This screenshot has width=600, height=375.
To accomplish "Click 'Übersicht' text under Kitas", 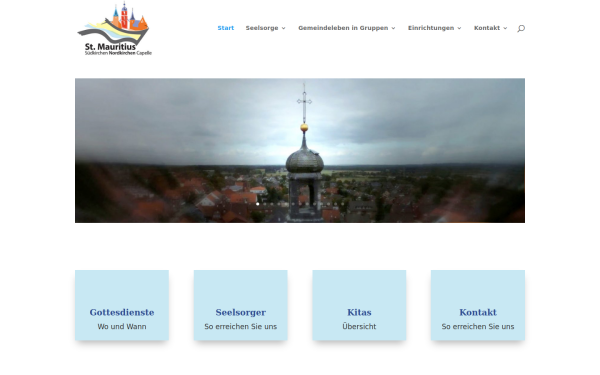I will point(359,326).
